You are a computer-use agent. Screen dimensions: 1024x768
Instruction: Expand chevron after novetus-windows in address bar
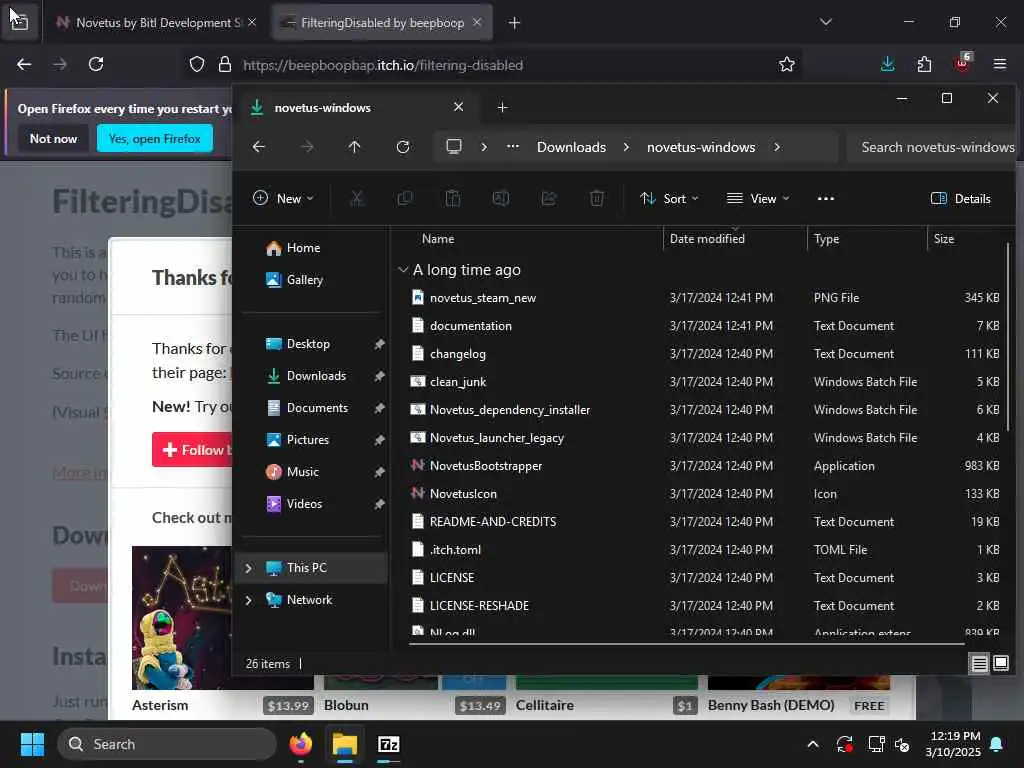(776, 147)
